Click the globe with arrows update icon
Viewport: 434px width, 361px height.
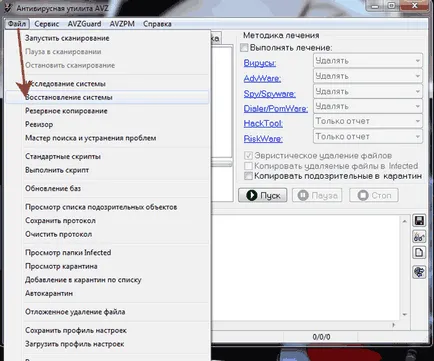419,272
